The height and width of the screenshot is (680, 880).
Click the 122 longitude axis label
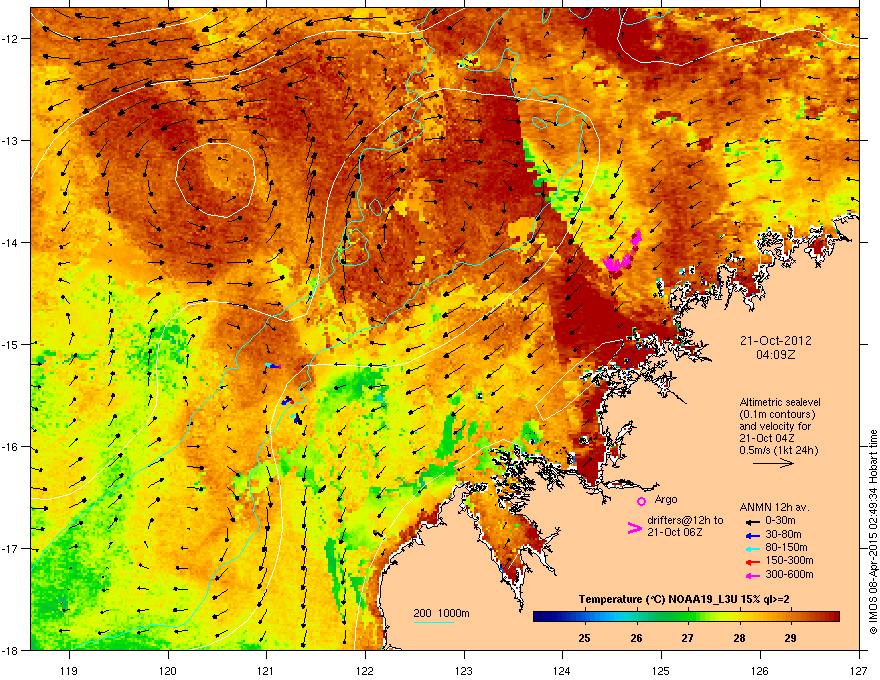[365, 671]
